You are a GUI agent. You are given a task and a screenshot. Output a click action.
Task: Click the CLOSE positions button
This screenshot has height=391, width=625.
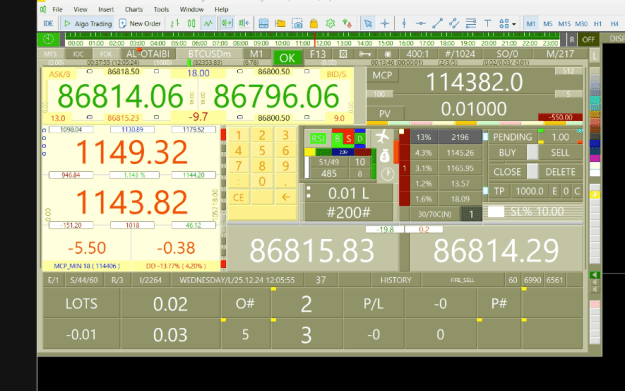click(x=507, y=172)
